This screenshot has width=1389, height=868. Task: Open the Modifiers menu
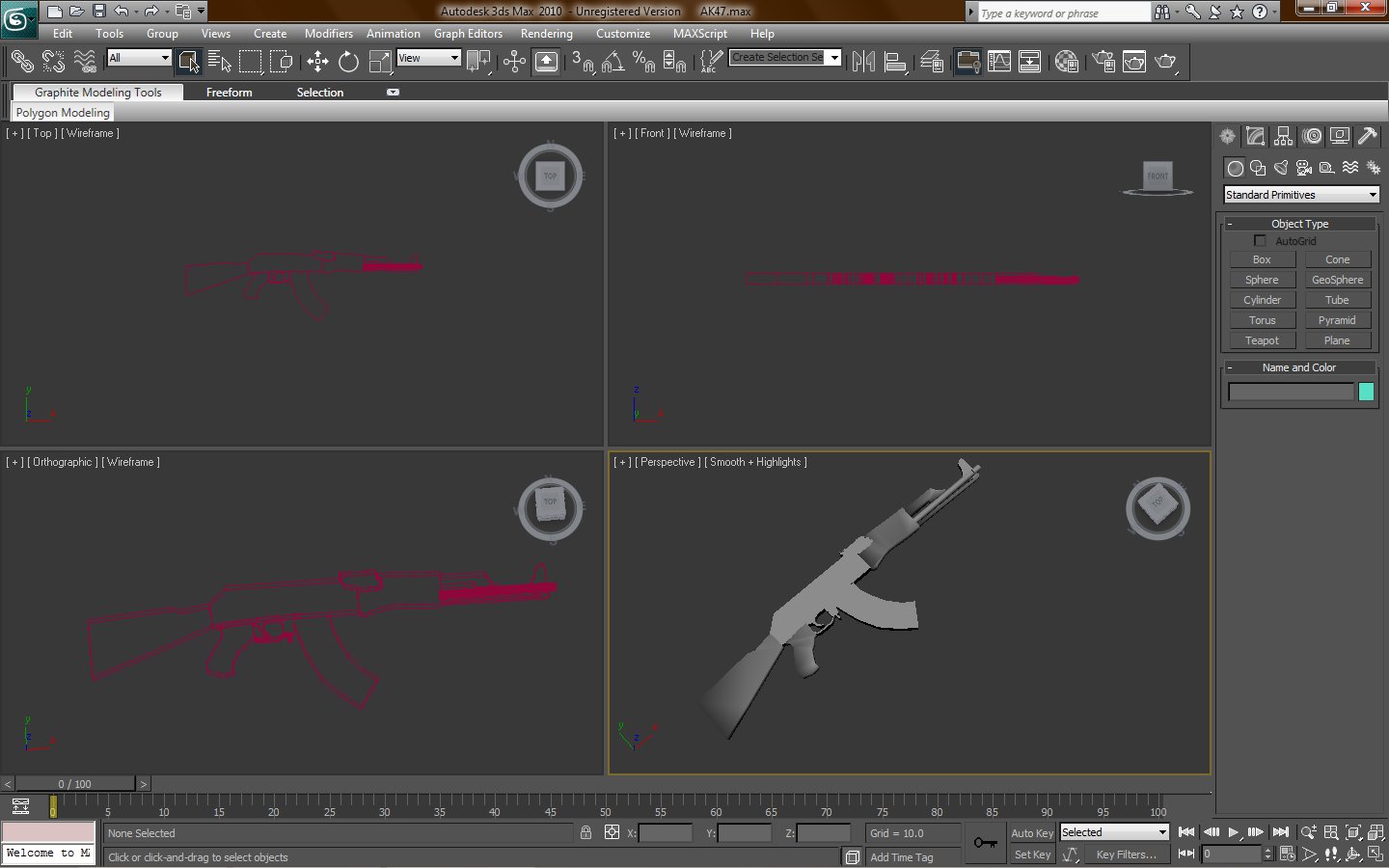pos(329,34)
